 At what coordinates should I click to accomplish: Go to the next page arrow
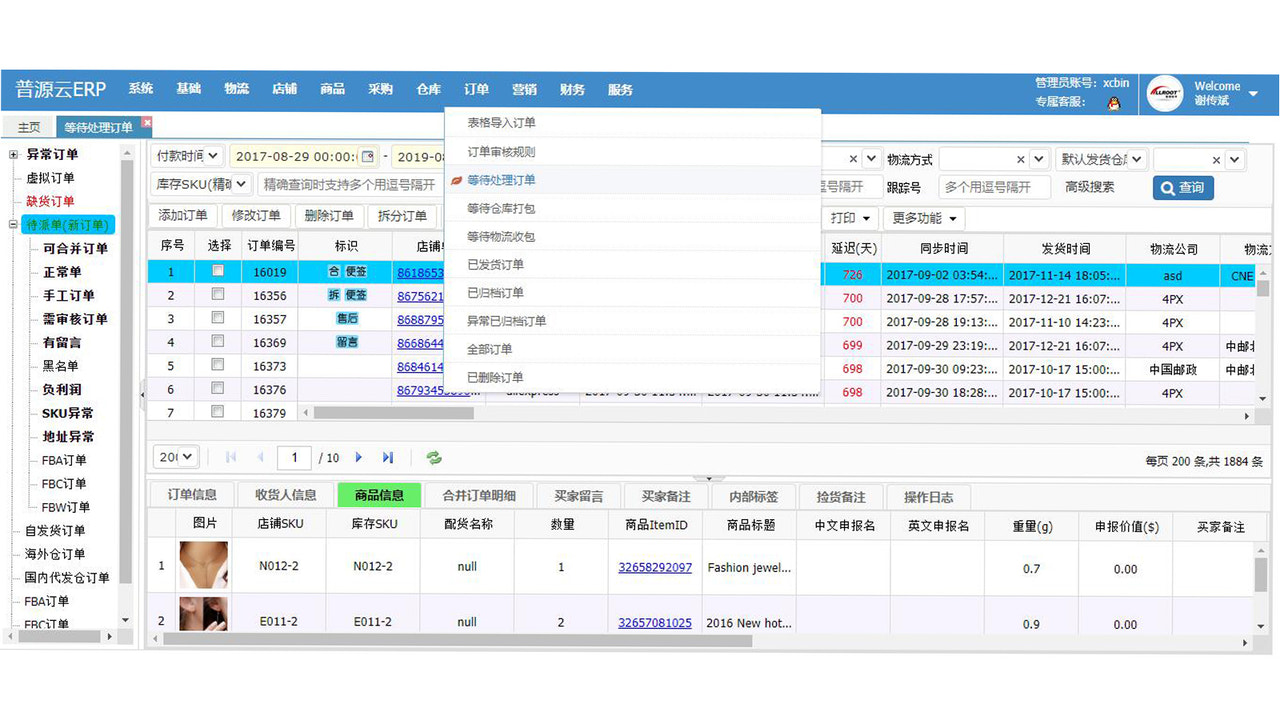coord(359,457)
